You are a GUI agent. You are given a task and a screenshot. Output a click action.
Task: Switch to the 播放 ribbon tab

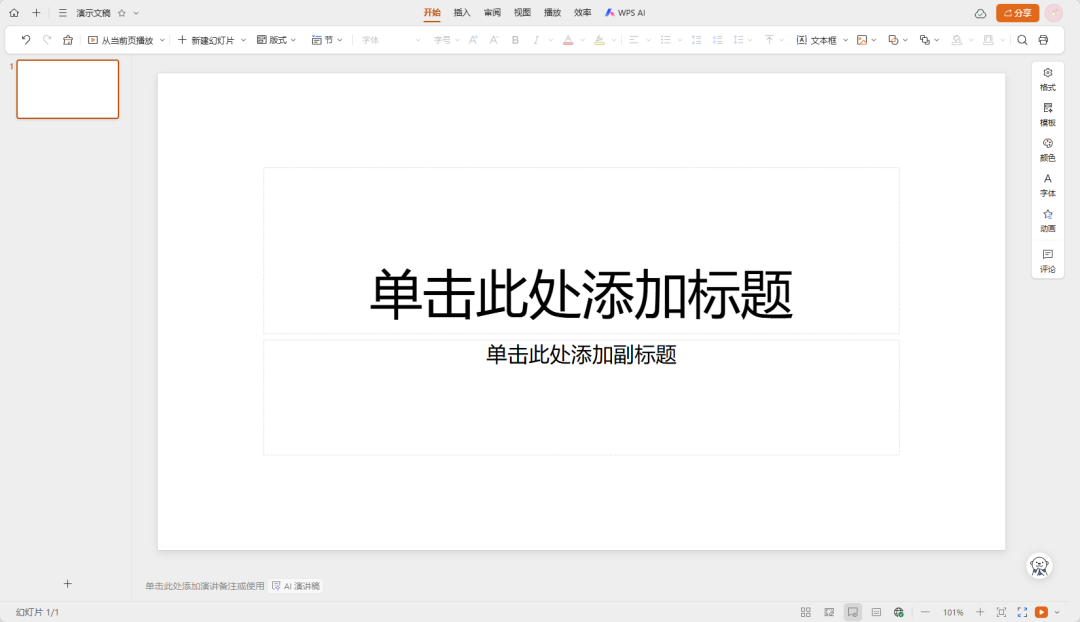click(x=551, y=12)
